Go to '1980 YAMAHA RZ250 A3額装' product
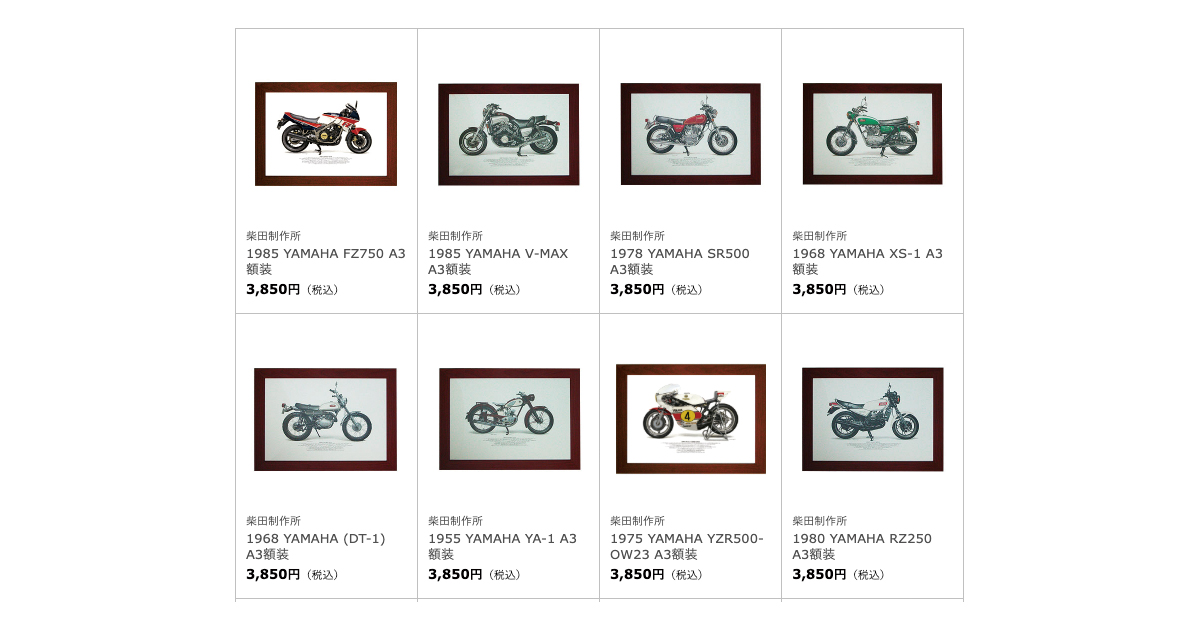 click(x=862, y=546)
